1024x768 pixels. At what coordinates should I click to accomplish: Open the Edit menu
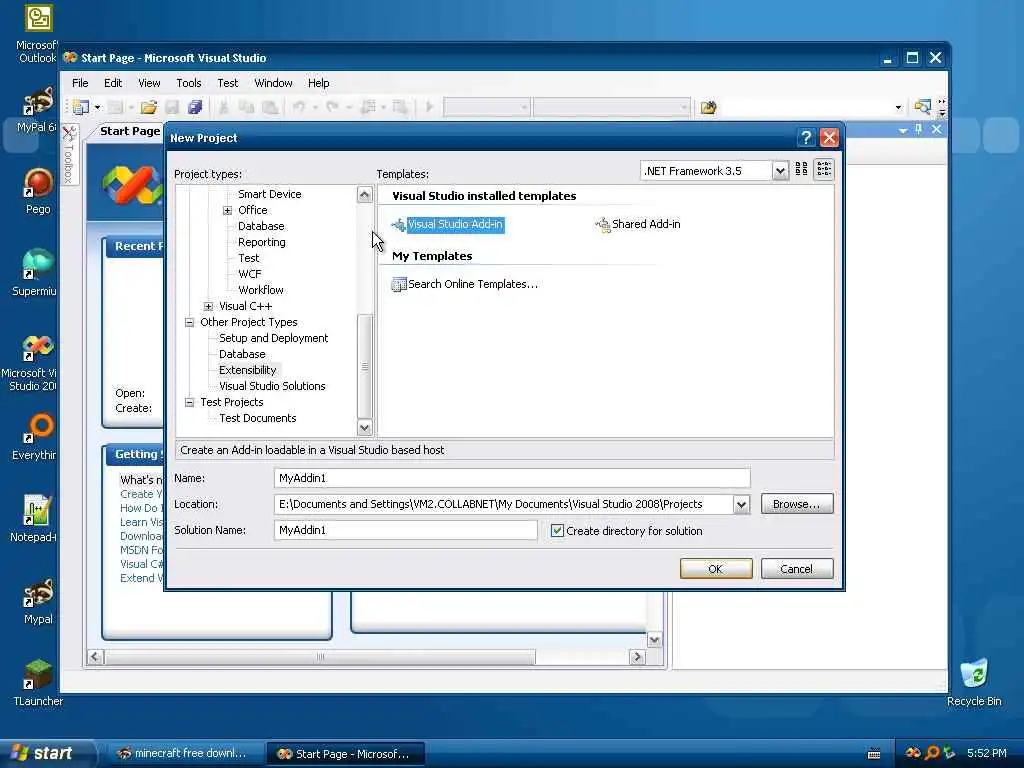pyautogui.click(x=113, y=83)
